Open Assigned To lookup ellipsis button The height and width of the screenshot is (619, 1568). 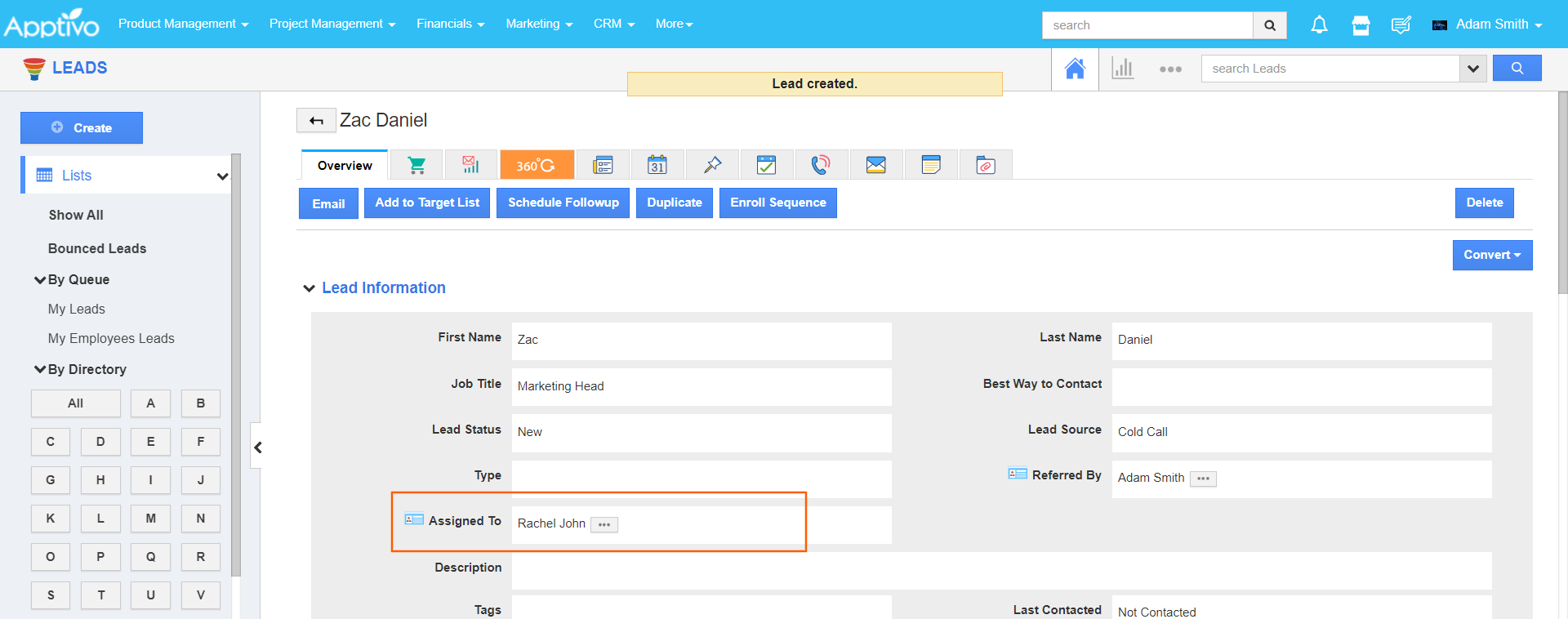[x=604, y=524]
